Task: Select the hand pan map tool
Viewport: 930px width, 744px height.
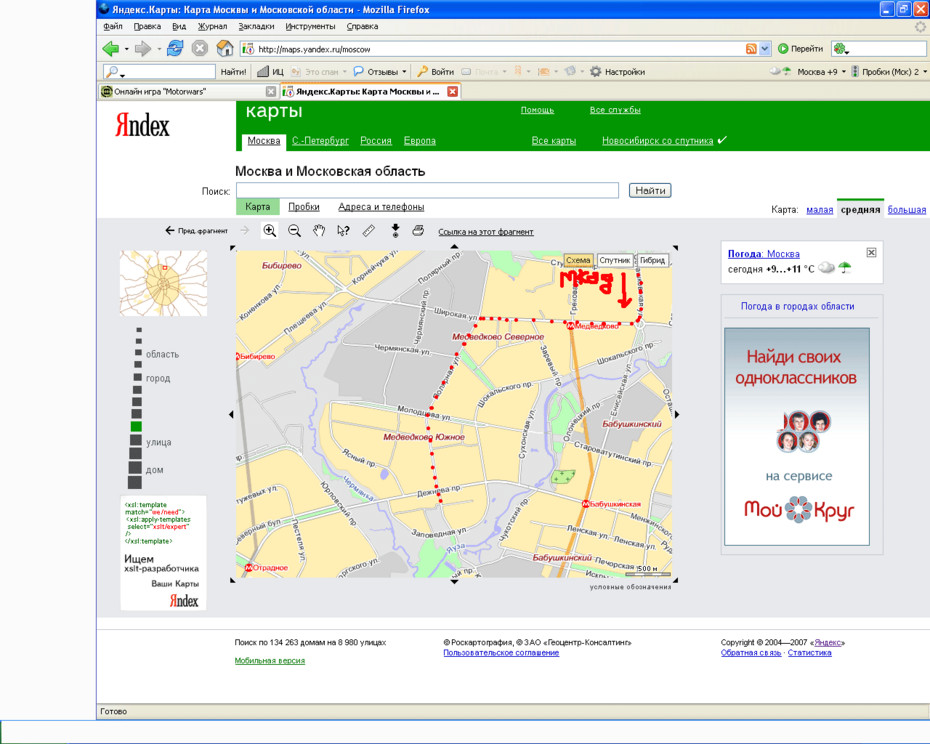Action: pos(319,231)
